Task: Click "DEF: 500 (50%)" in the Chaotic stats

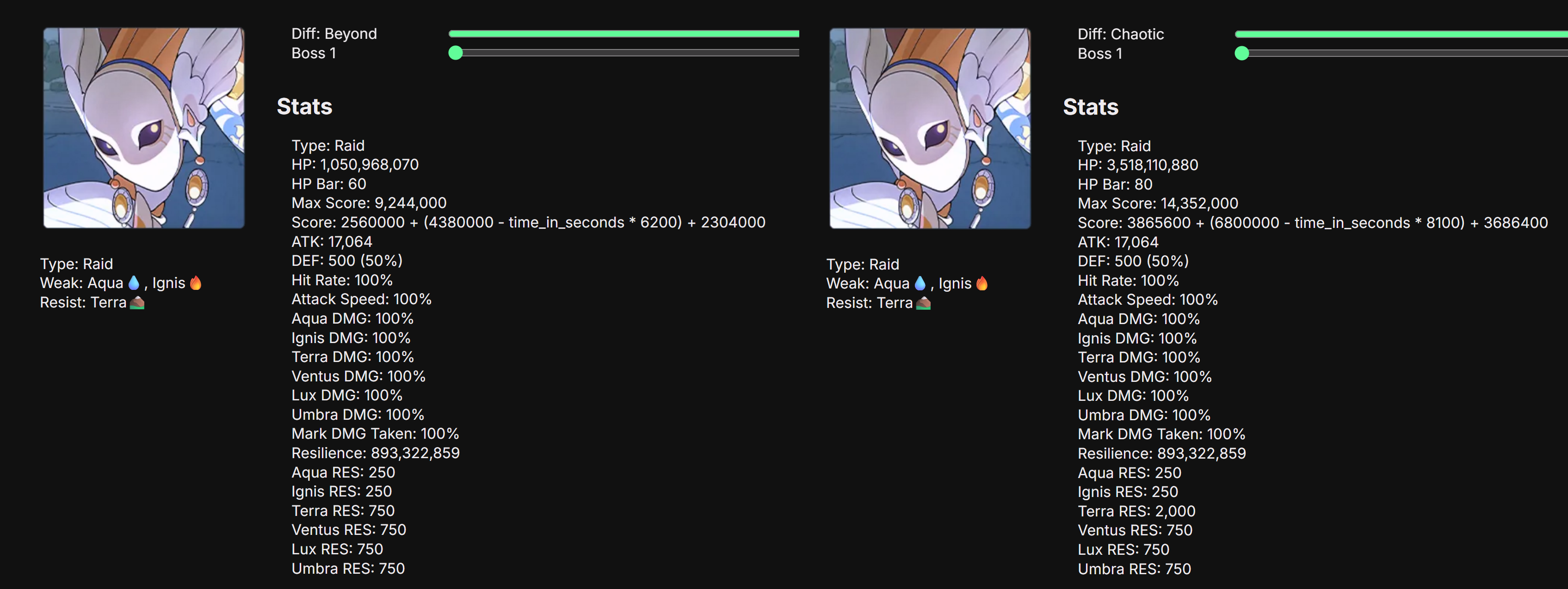Action: 1133,261
